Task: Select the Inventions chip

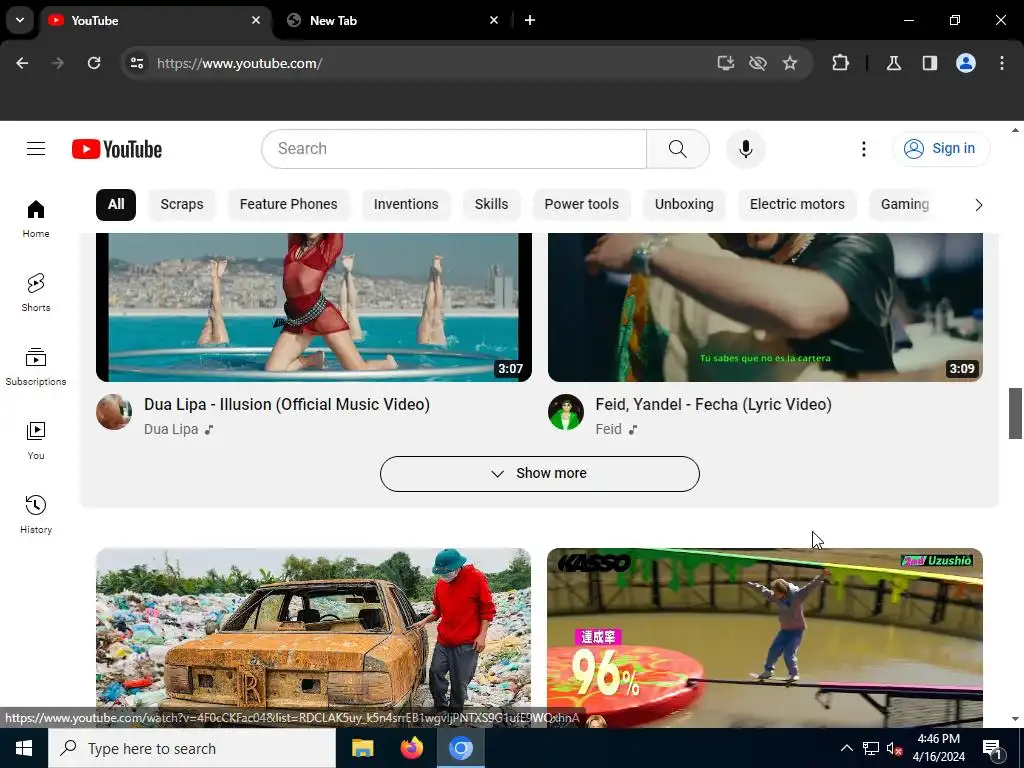Action: (x=406, y=204)
